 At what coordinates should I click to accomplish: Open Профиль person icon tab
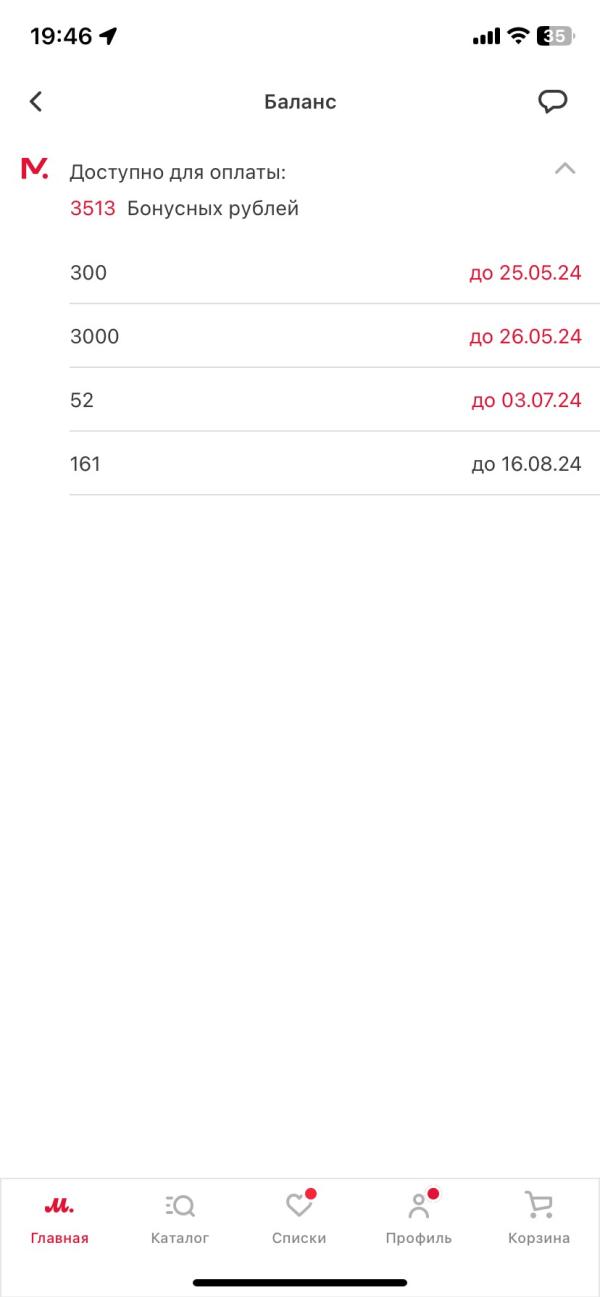coord(419,1218)
